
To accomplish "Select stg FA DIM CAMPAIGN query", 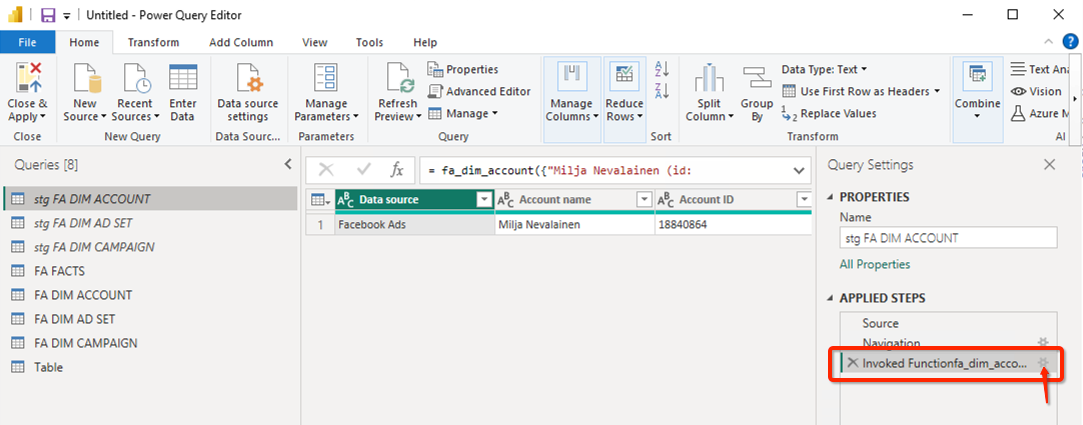I will (x=150, y=247).
